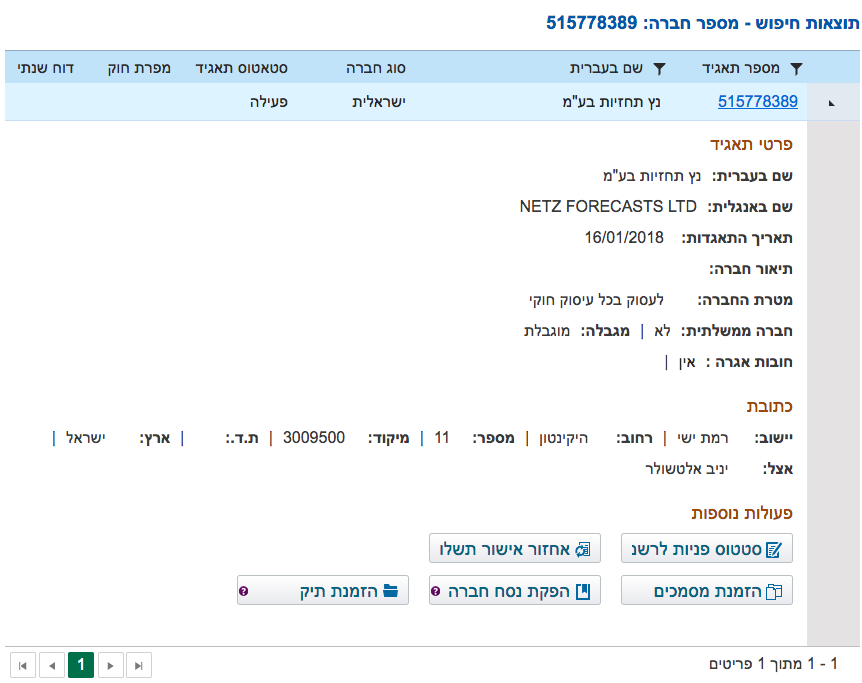Click company type cell ישראלית

point(379,102)
